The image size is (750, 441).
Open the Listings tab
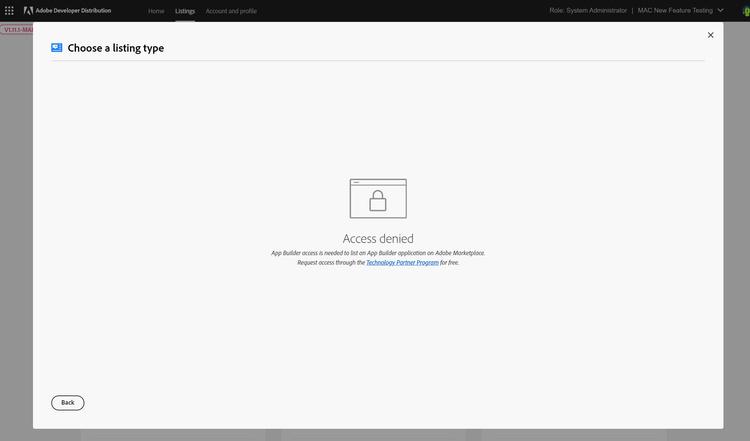(185, 11)
